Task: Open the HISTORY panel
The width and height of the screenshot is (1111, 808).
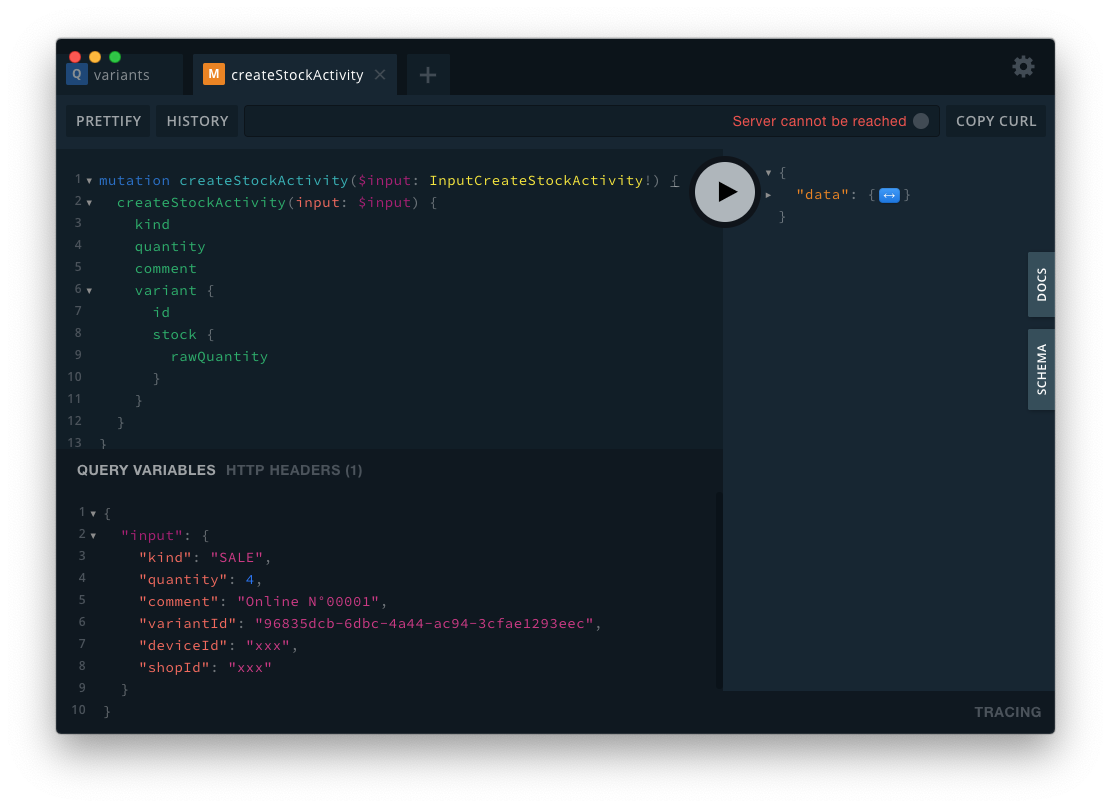Action: point(197,121)
